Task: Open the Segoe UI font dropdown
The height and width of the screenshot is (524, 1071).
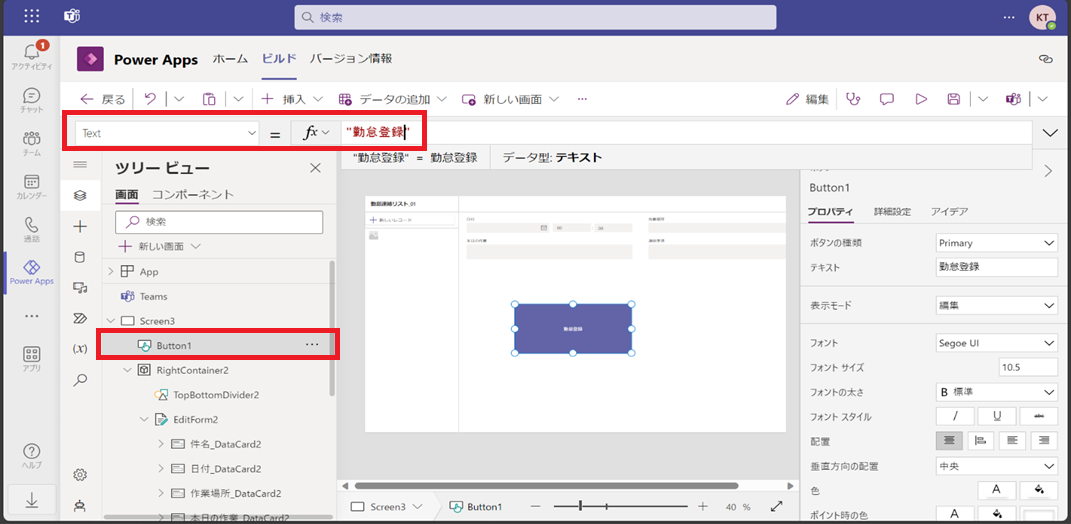Action: pos(997,342)
